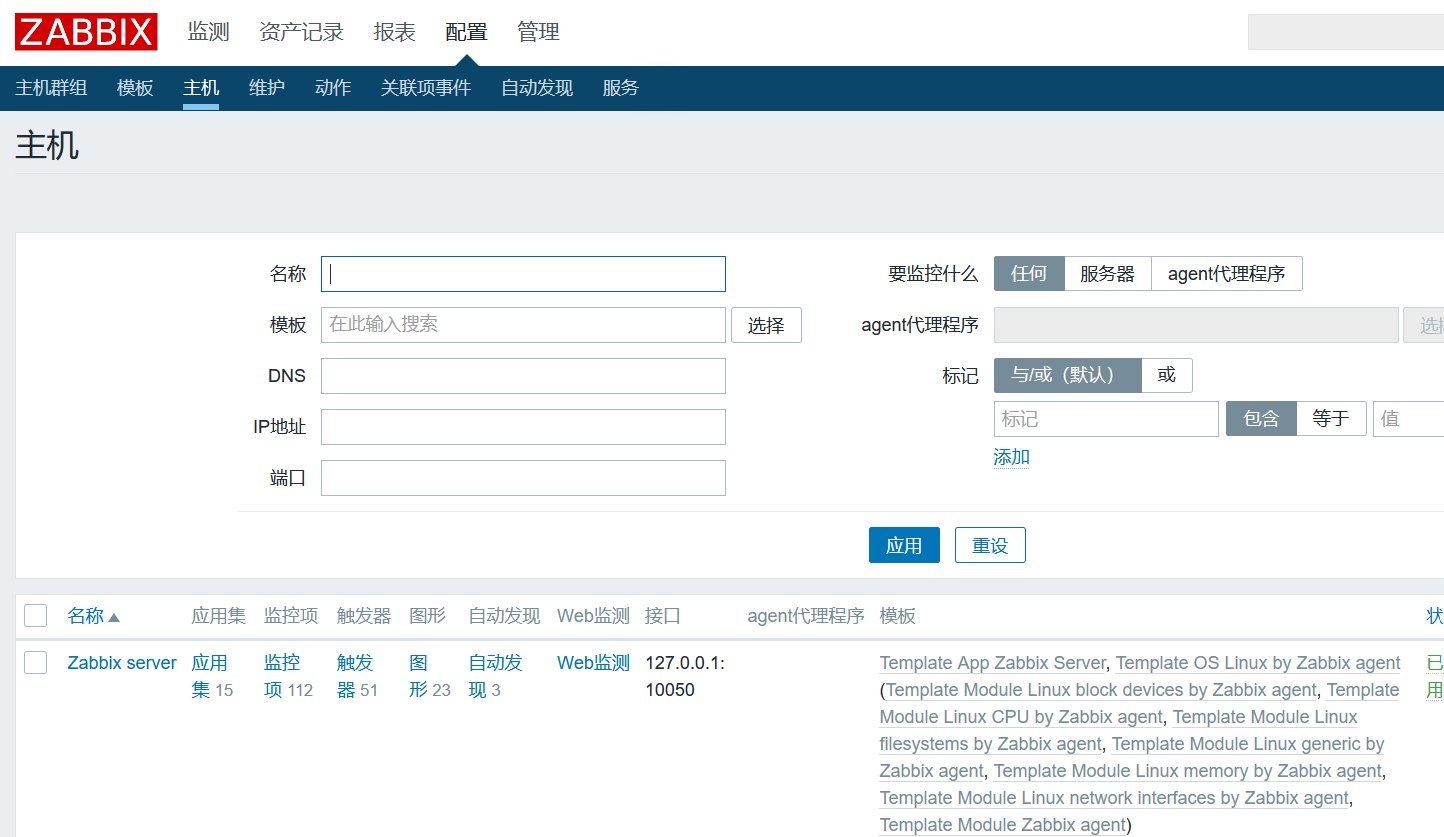Toggle the Zabbix server row checkbox
The image size is (1444, 837).
click(x=36, y=662)
